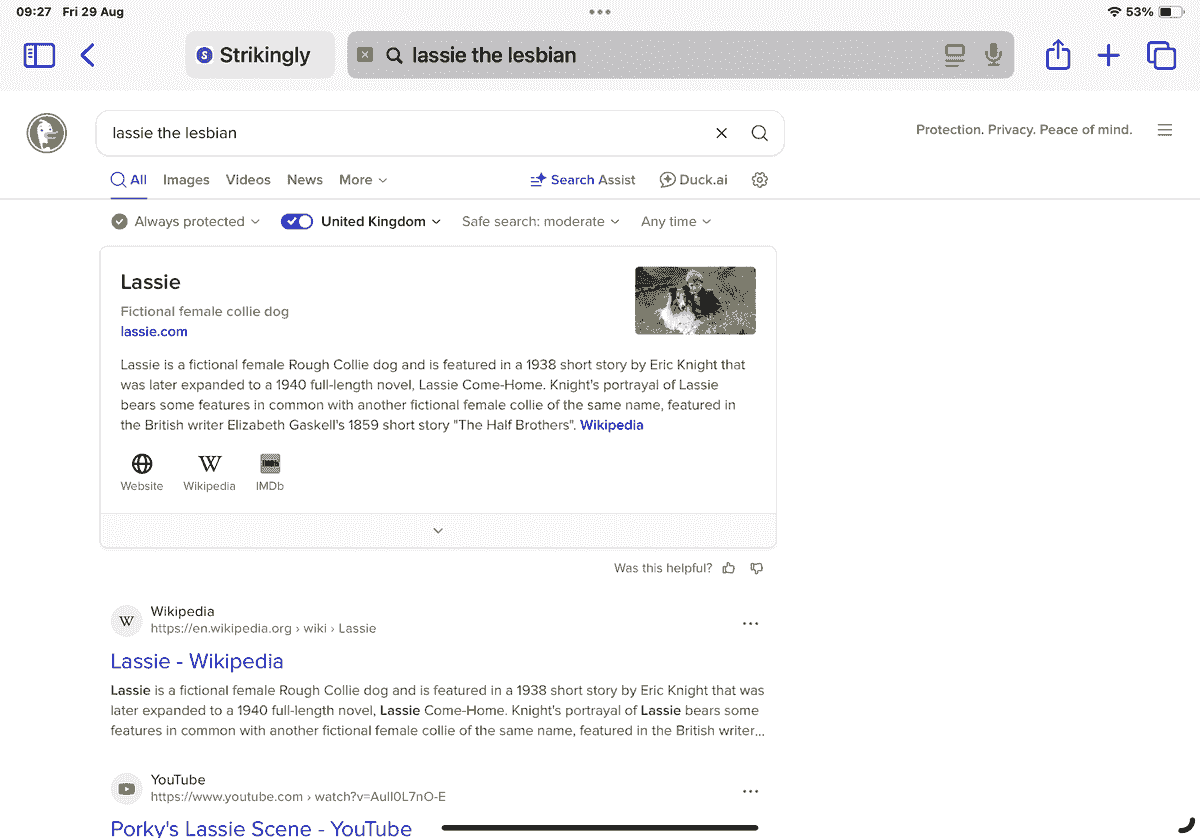Open options for the Wikipedia result
Image resolution: width=1200 pixels, height=838 pixels.
click(751, 624)
